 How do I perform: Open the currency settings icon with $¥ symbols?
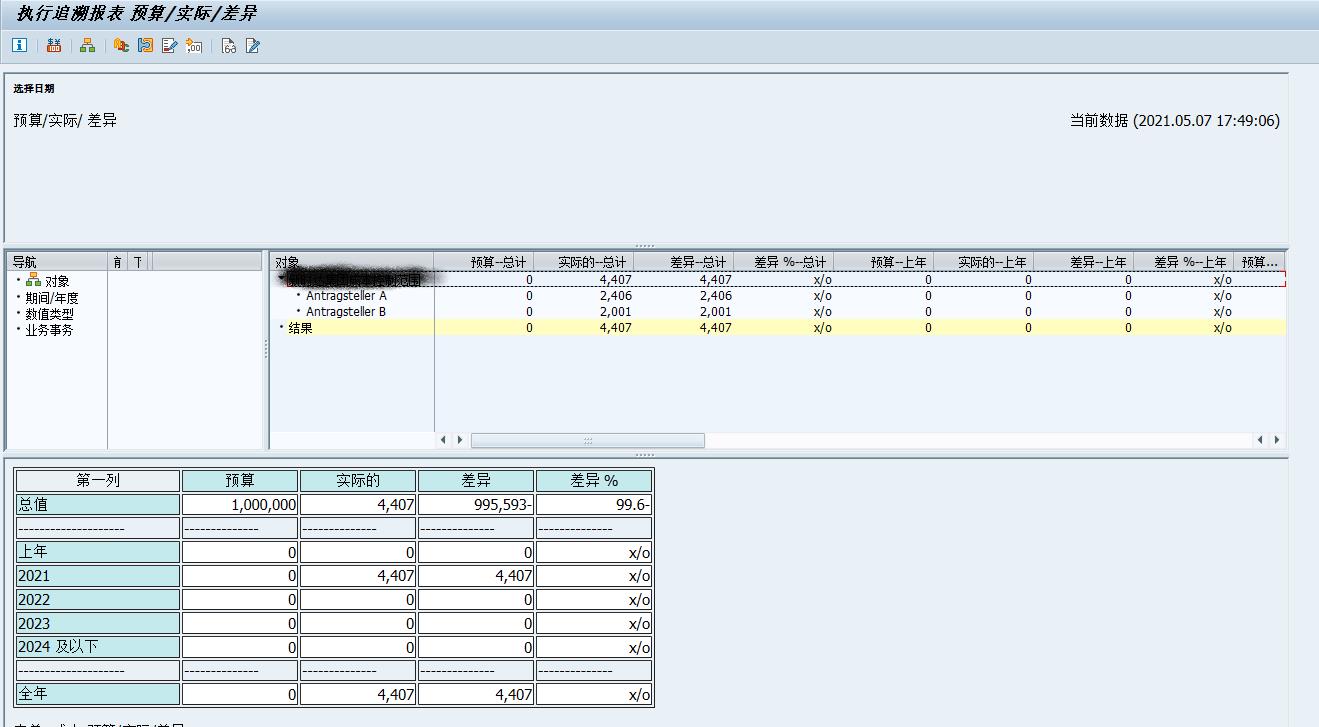[x=54, y=45]
